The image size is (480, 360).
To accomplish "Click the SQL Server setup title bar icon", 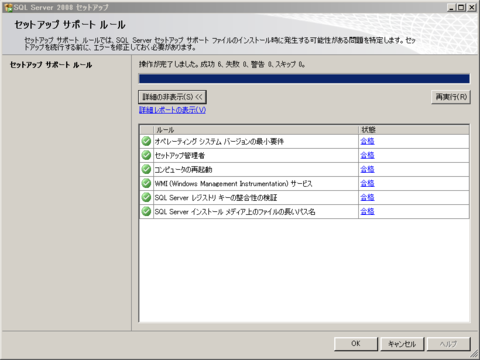I will (8, 7).
